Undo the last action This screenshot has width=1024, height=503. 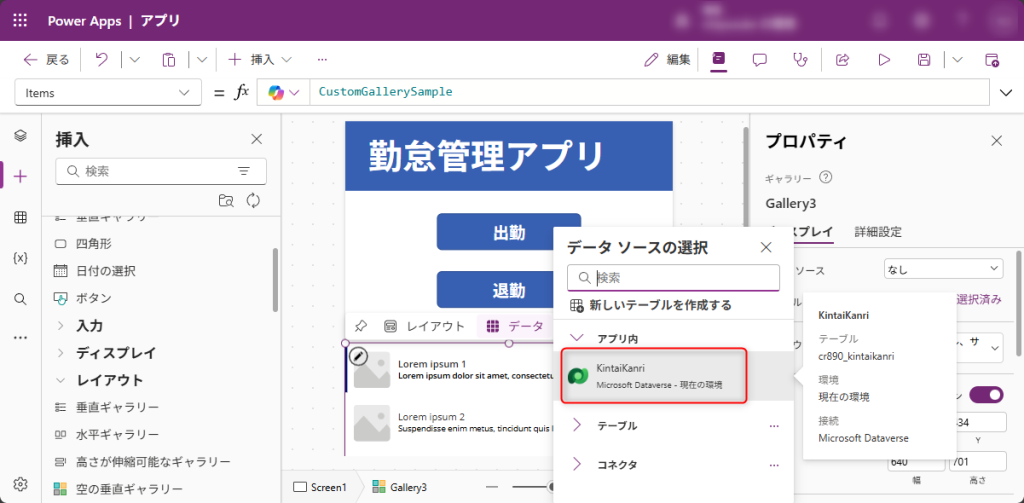101,59
